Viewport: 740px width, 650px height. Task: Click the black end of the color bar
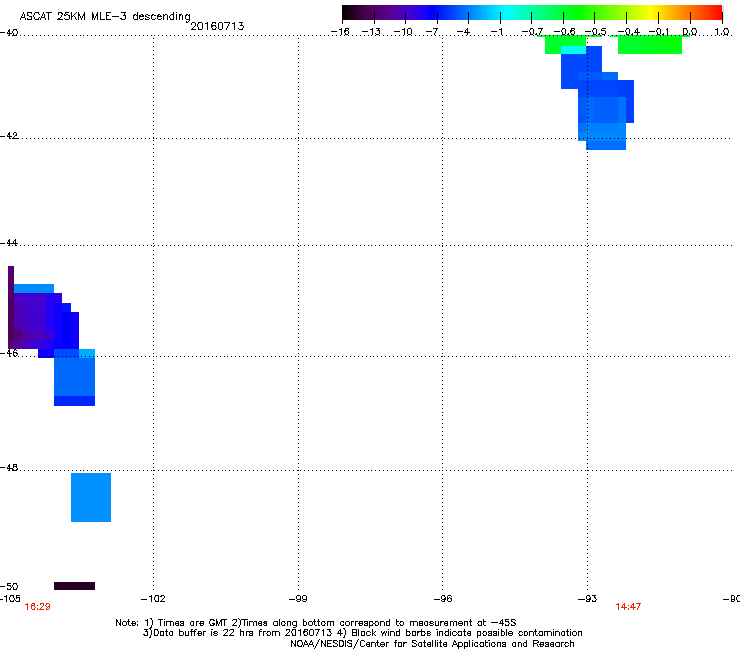coord(350,13)
